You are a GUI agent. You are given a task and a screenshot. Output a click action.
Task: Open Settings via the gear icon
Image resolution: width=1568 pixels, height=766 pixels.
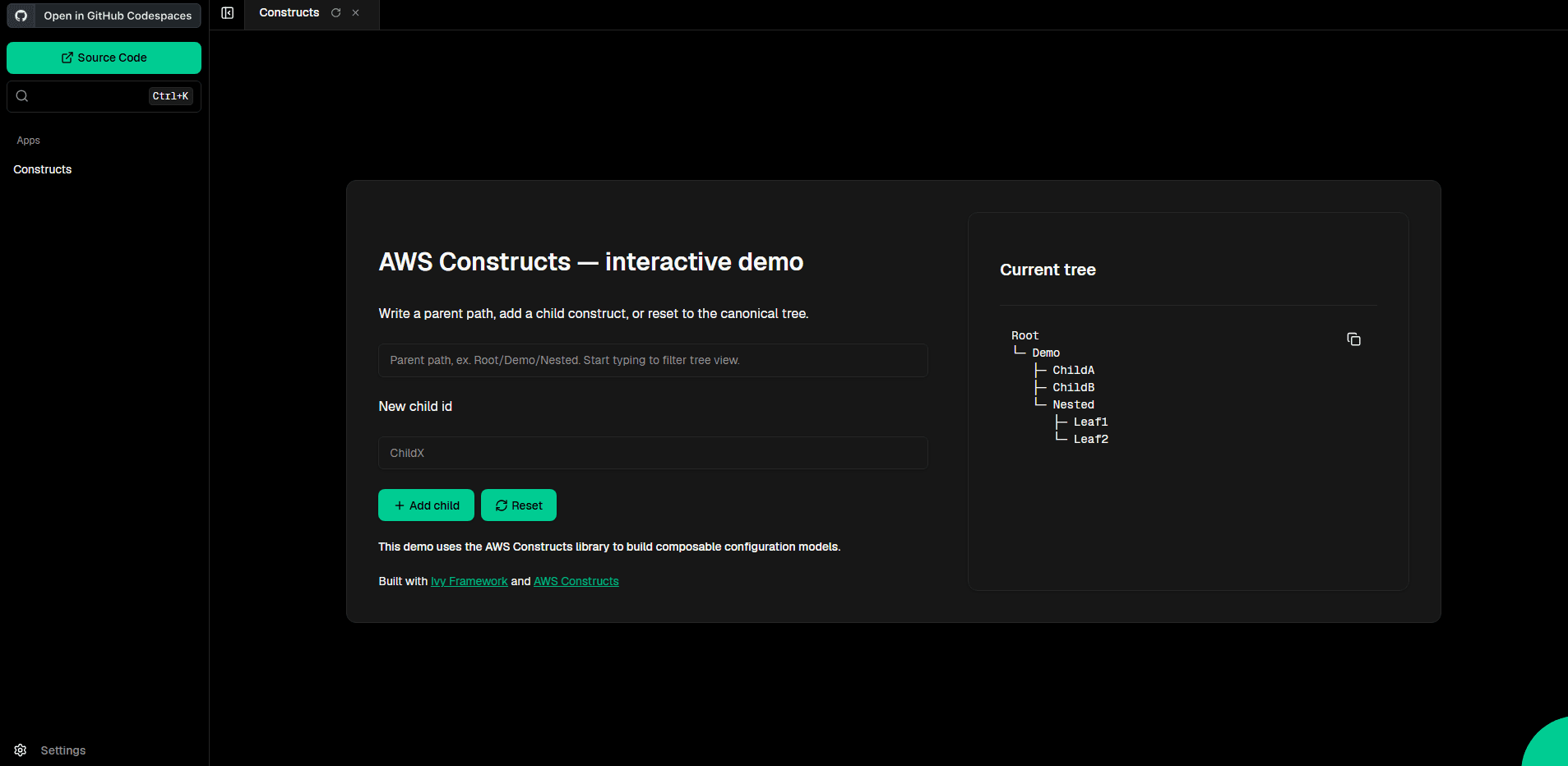click(x=21, y=750)
